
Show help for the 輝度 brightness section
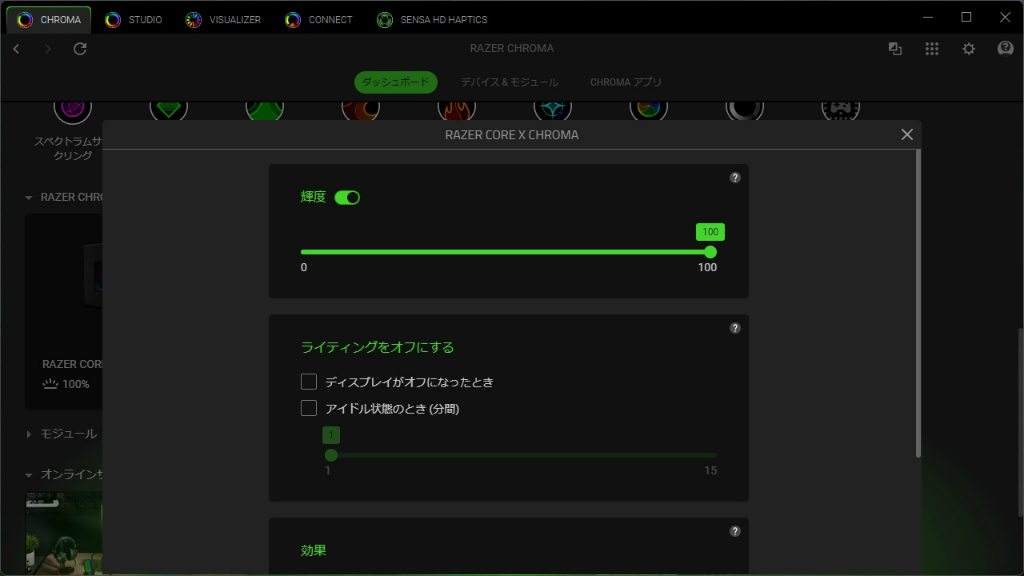(735, 178)
